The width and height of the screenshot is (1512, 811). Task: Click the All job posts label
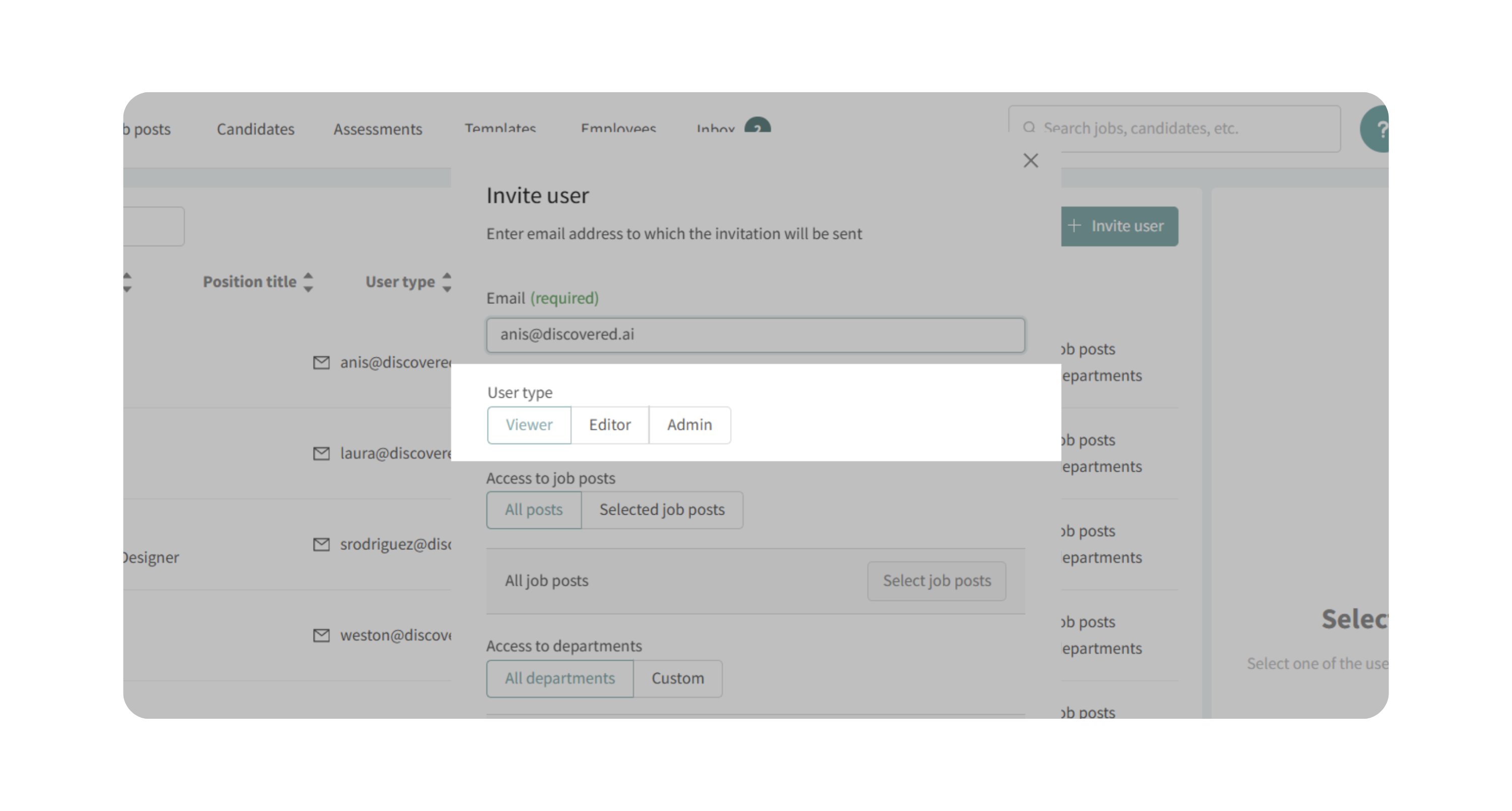546,581
